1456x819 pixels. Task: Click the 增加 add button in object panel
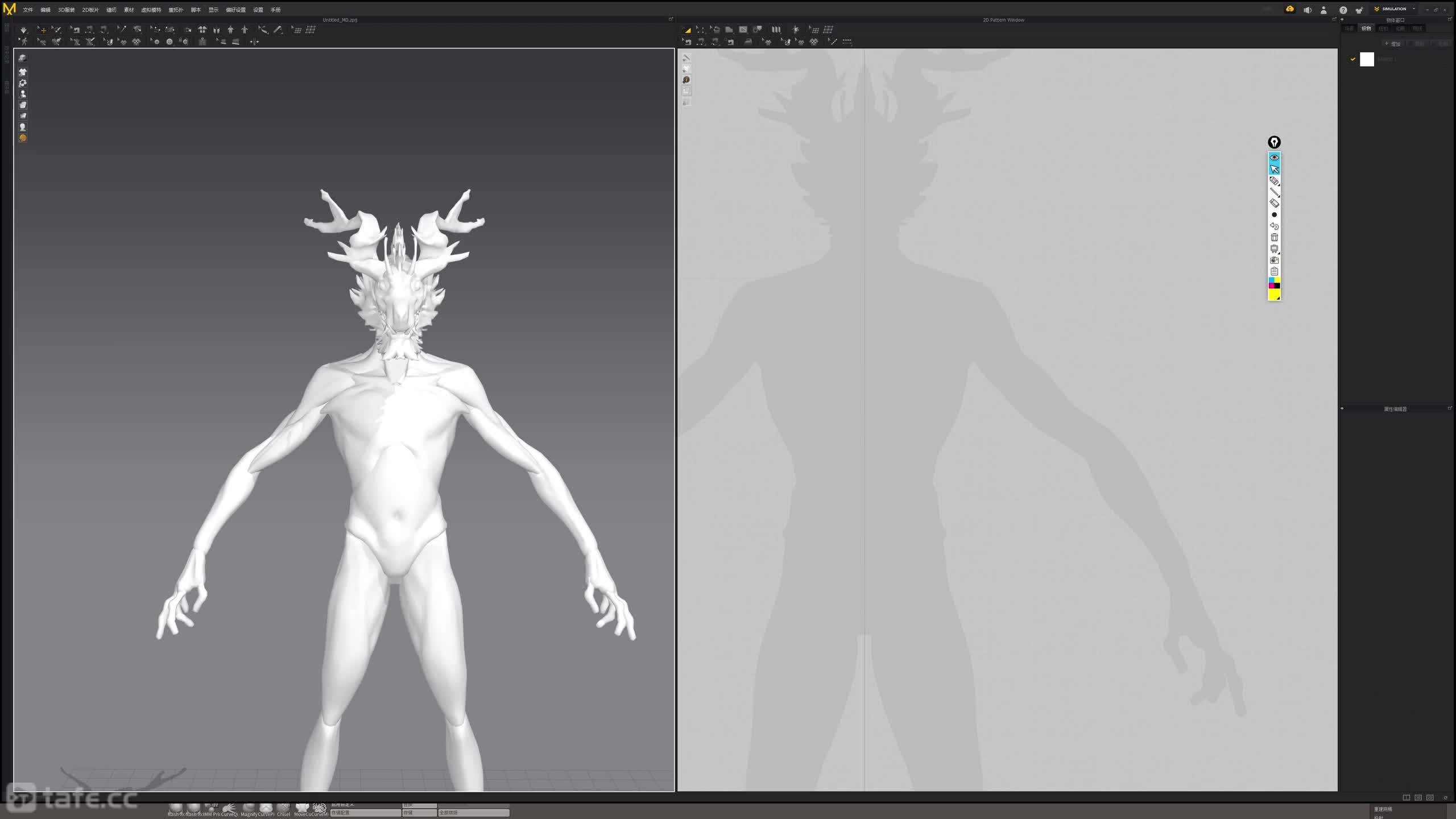point(1393,44)
